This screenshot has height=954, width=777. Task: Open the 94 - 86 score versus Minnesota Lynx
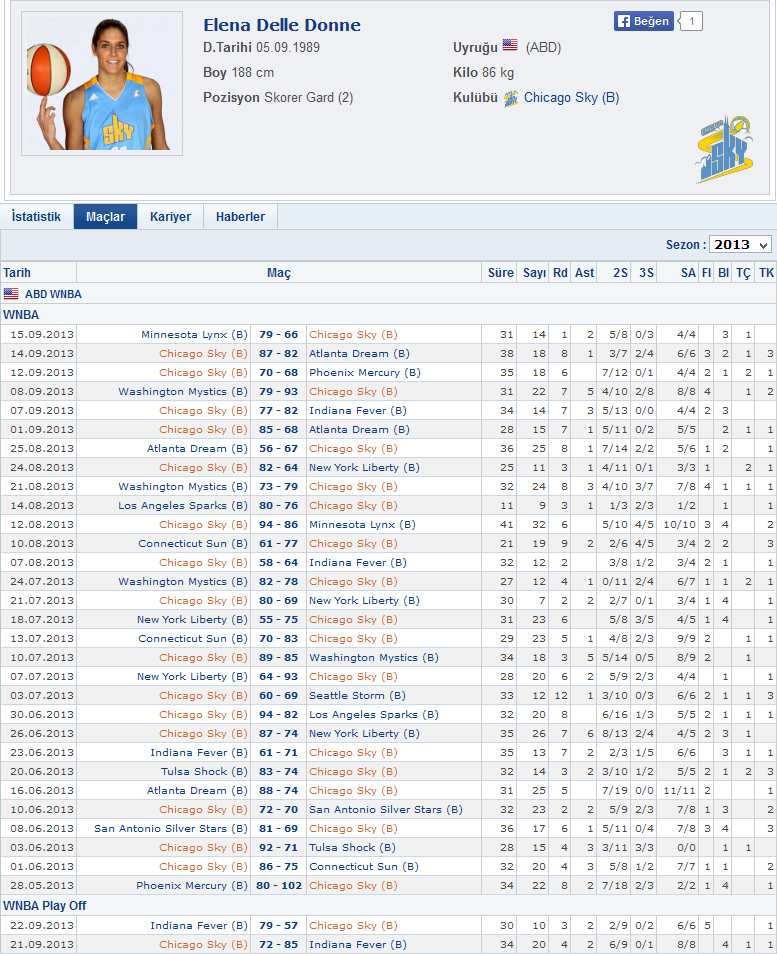[278, 524]
